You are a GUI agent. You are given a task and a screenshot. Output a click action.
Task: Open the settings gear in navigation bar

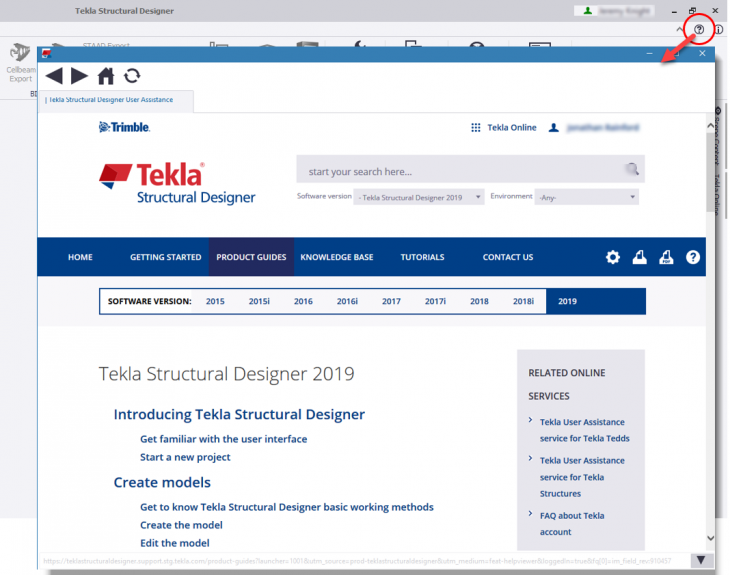point(613,257)
